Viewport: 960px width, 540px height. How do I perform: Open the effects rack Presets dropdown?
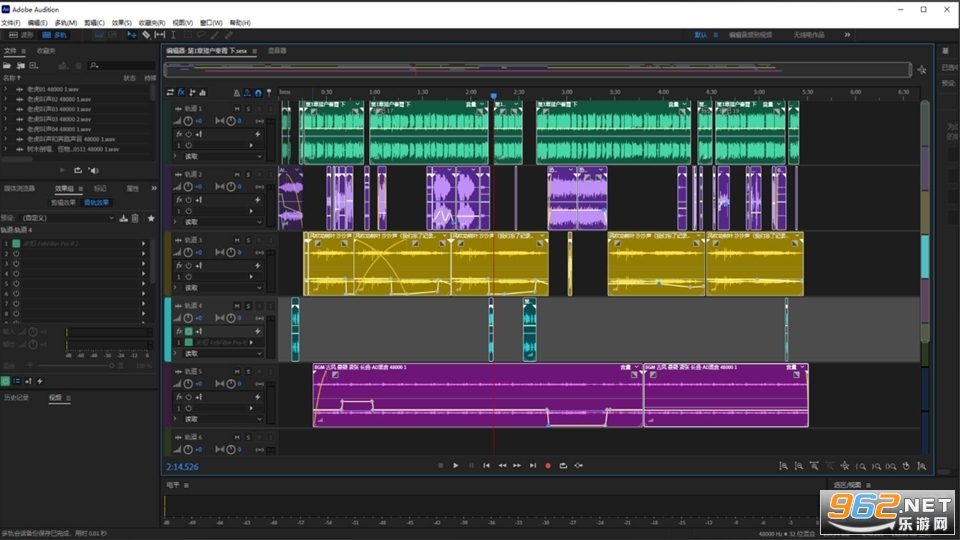point(67,218)
